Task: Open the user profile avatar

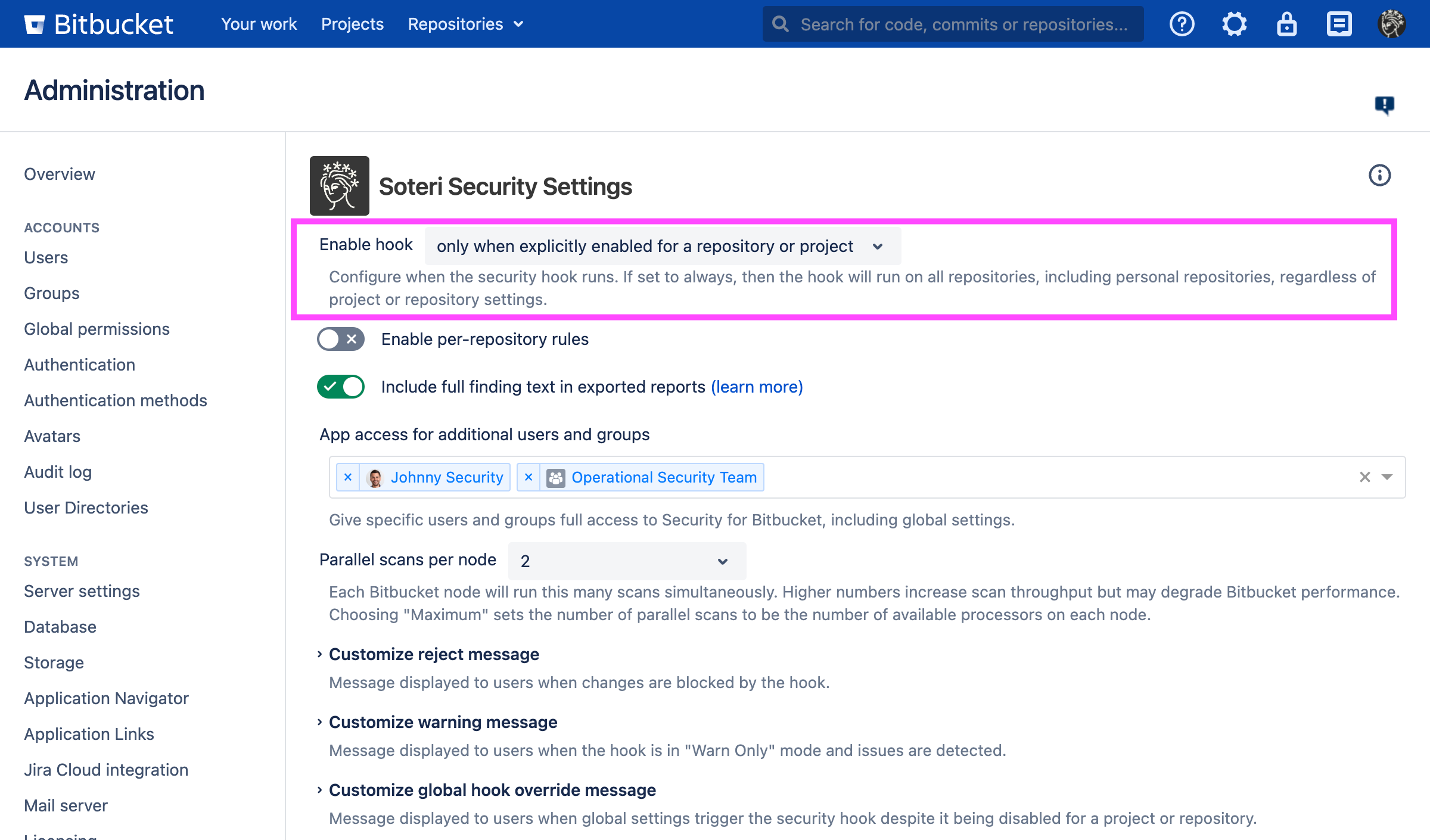Action: pos(1391,24)
